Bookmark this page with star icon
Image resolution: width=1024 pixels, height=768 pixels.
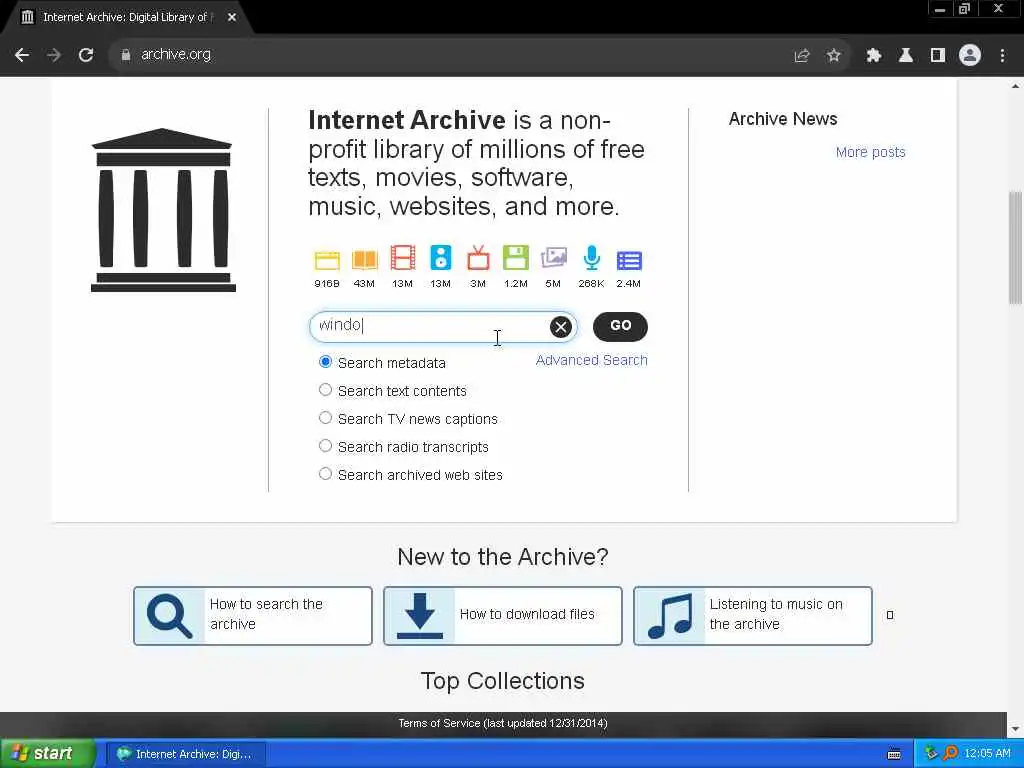click(833, 56)
